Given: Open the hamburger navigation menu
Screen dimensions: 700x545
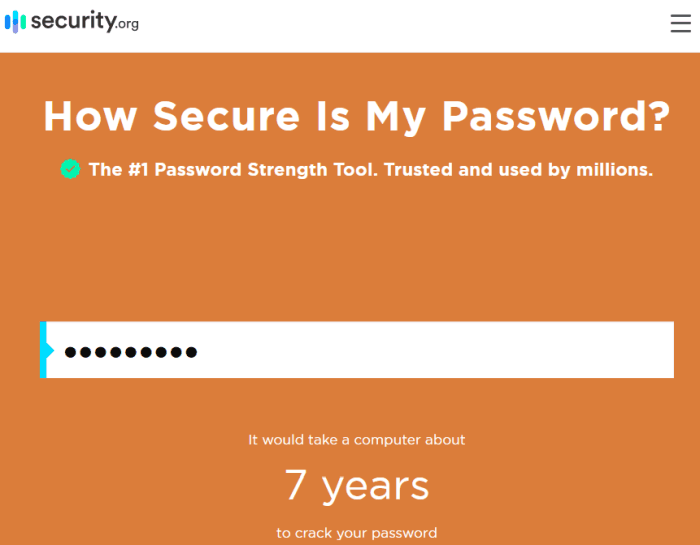Looking at the screenshot, I should 680,23.
